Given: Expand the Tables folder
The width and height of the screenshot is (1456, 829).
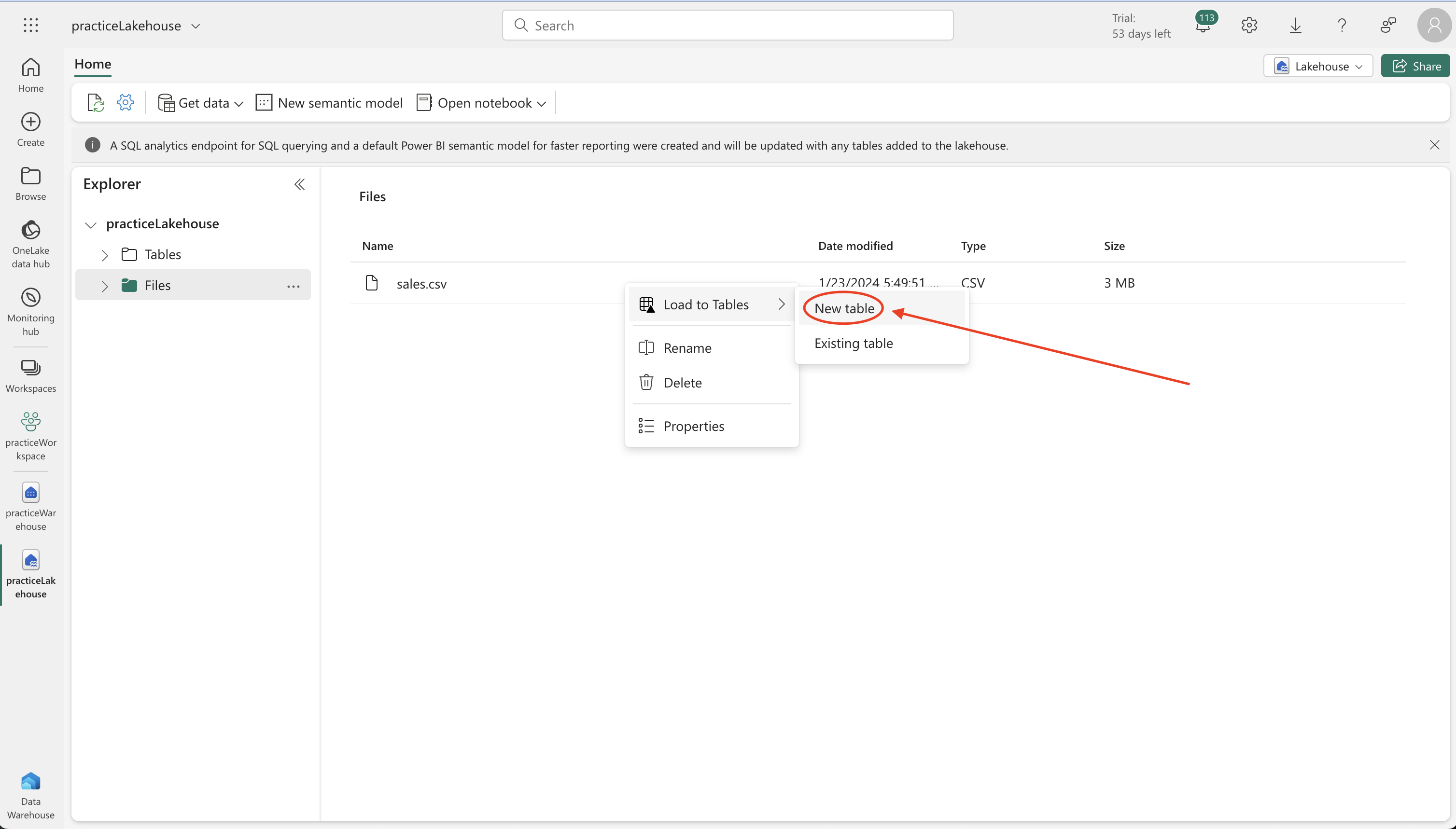Looking at the screenshot, I should click(105, 256).
